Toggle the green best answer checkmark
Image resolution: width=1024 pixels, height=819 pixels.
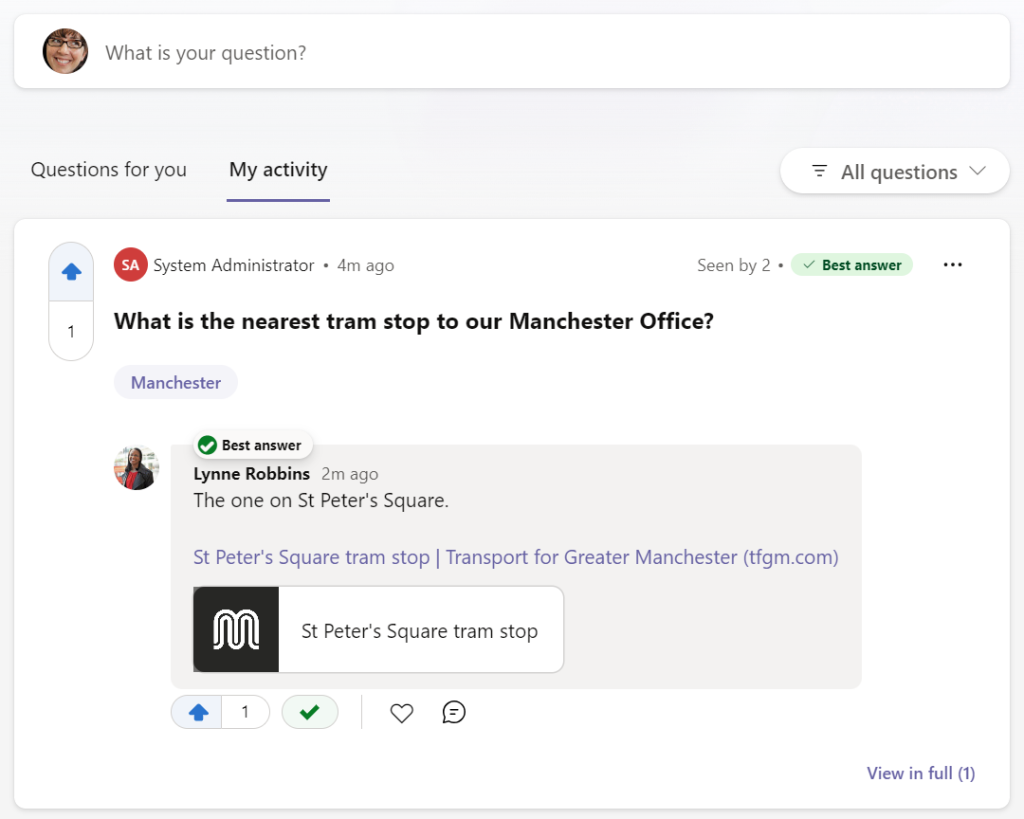click(x=310, y=712)
